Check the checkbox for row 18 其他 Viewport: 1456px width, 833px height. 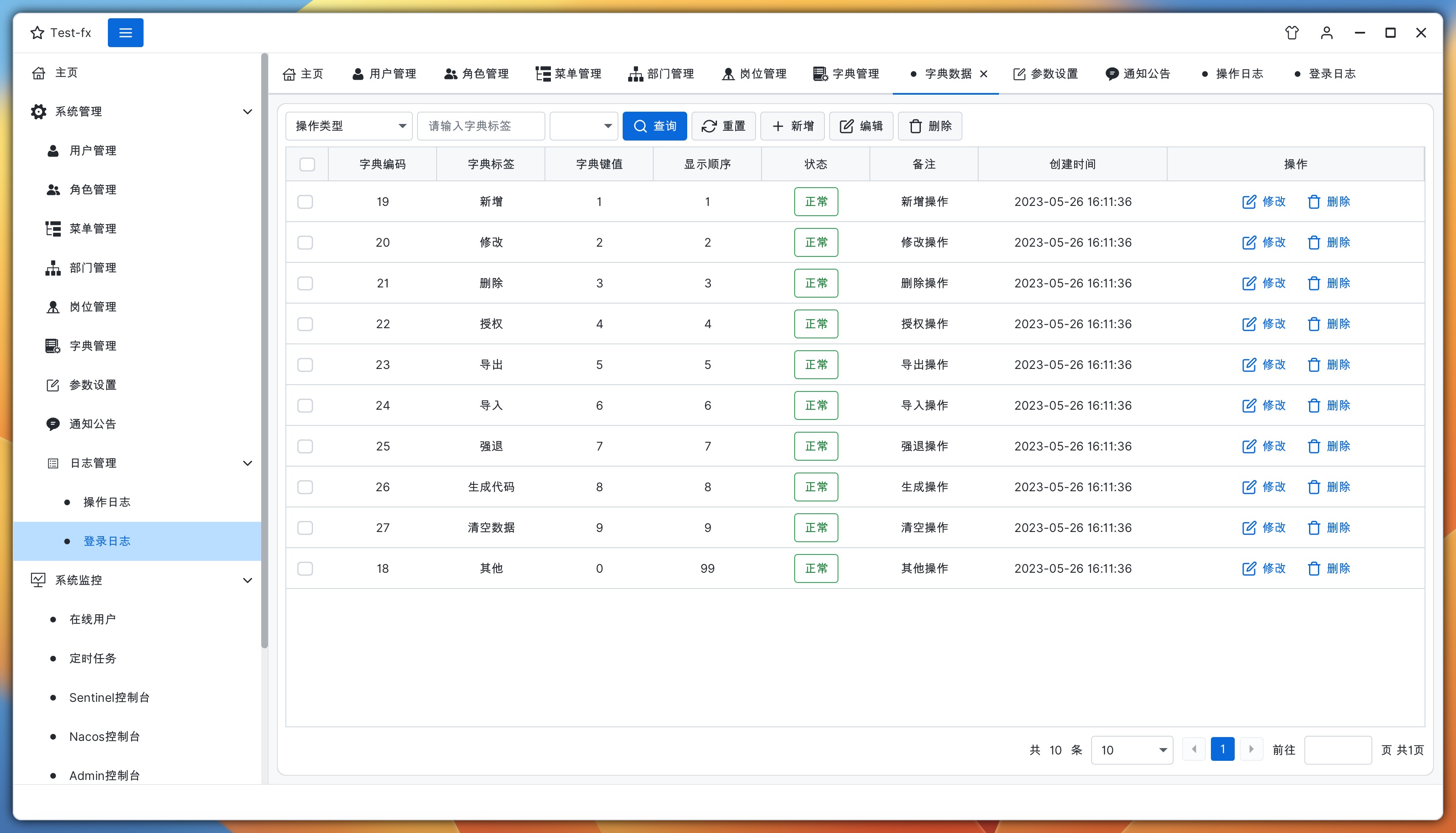tap(305, 568)
